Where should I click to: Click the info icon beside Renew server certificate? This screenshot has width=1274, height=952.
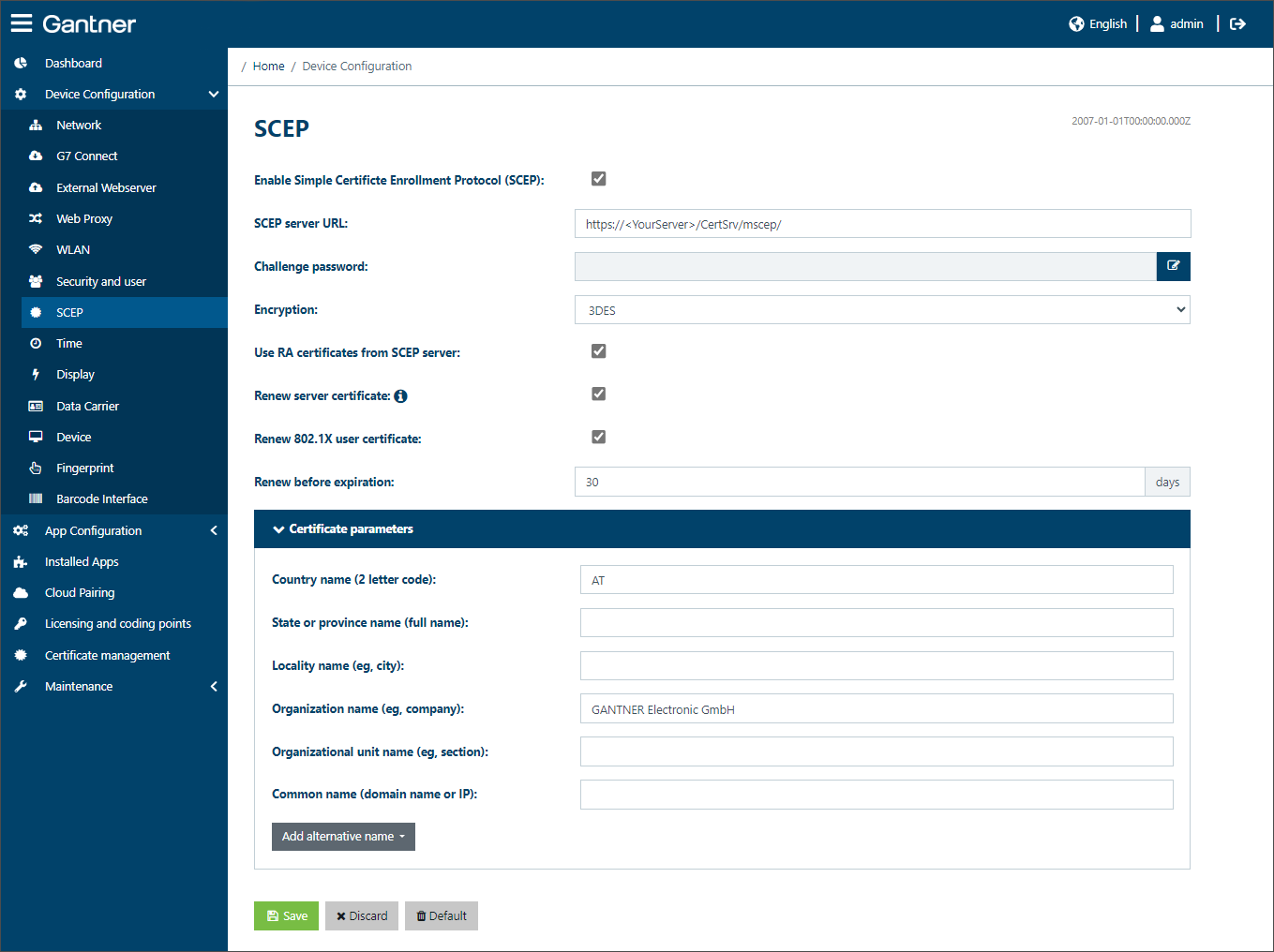point(400,396)
